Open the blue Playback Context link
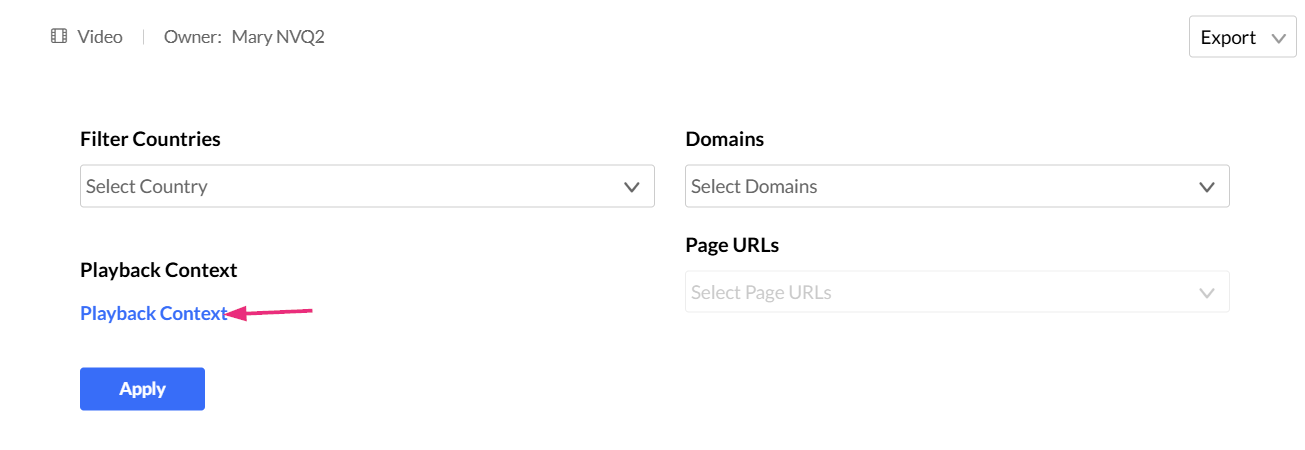This screenshot has height=450, width=1305. tap(153, 313)
